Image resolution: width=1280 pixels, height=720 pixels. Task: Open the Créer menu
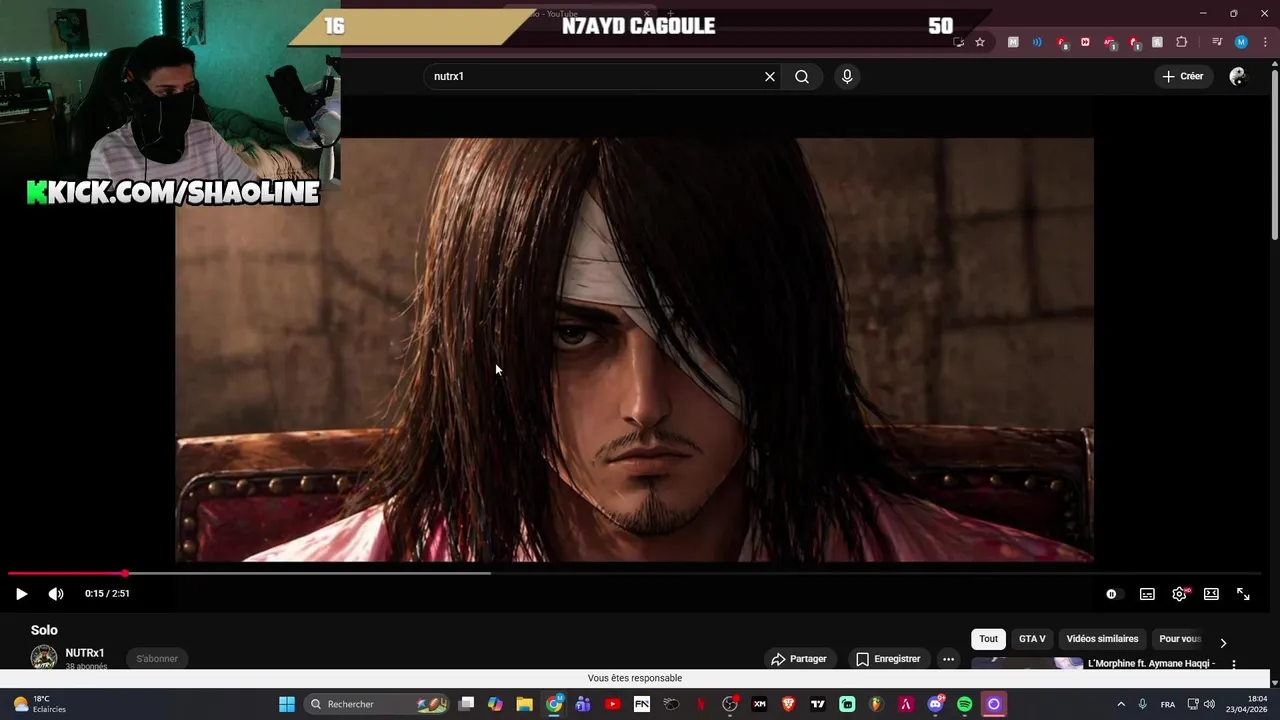tap(1183, 76)
